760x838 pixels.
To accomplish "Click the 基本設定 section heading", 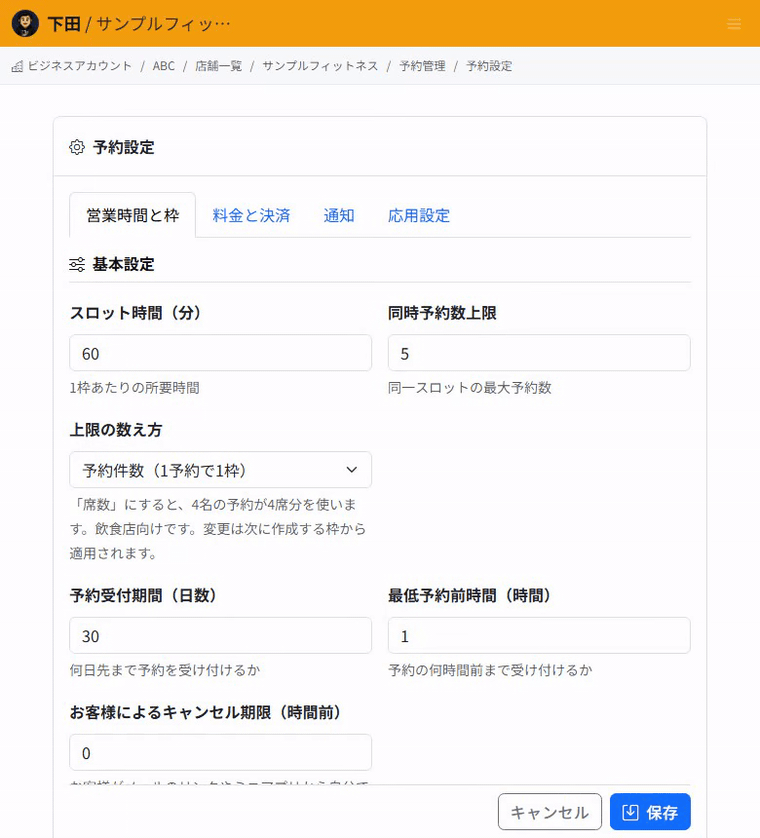I will (x=123, y=265).
